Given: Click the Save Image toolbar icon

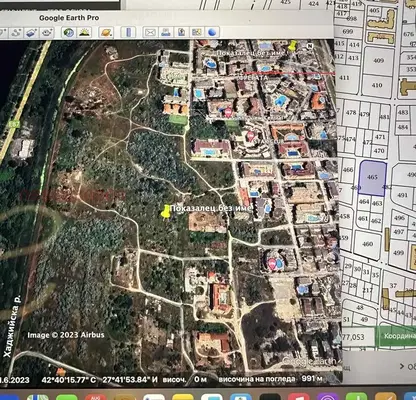Looking at the screenshot, I should [181, 32].
